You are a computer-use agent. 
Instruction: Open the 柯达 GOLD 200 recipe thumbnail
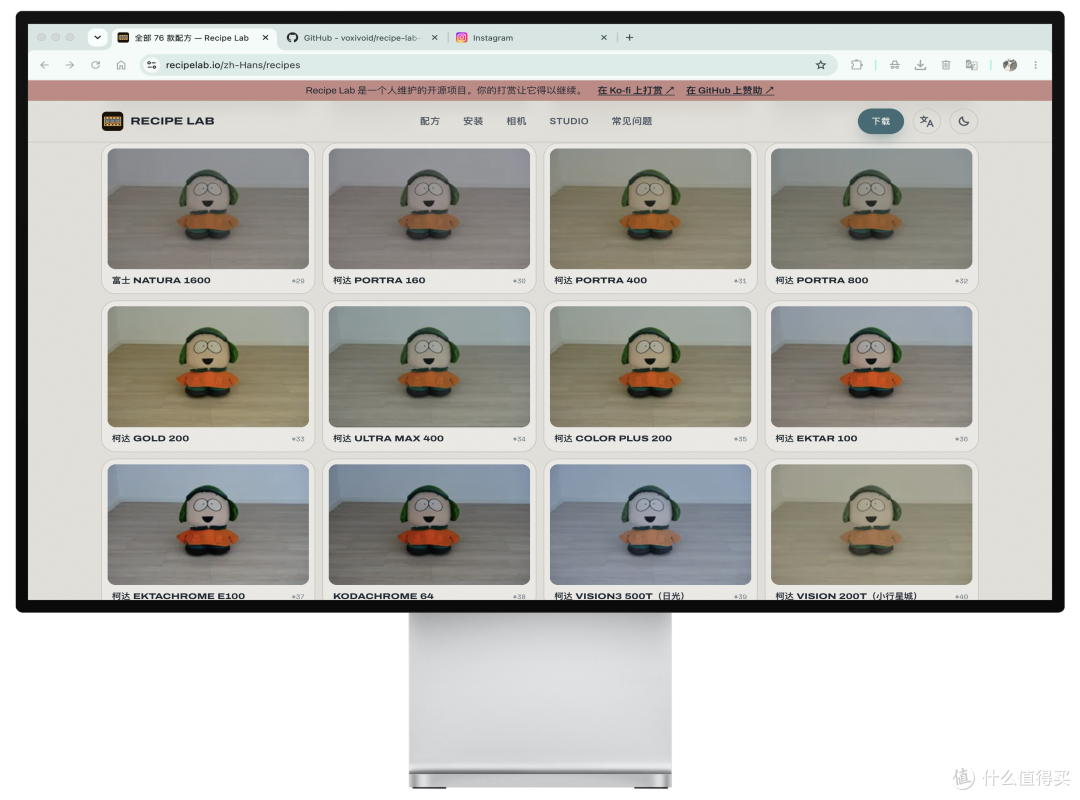pos(208,367)
